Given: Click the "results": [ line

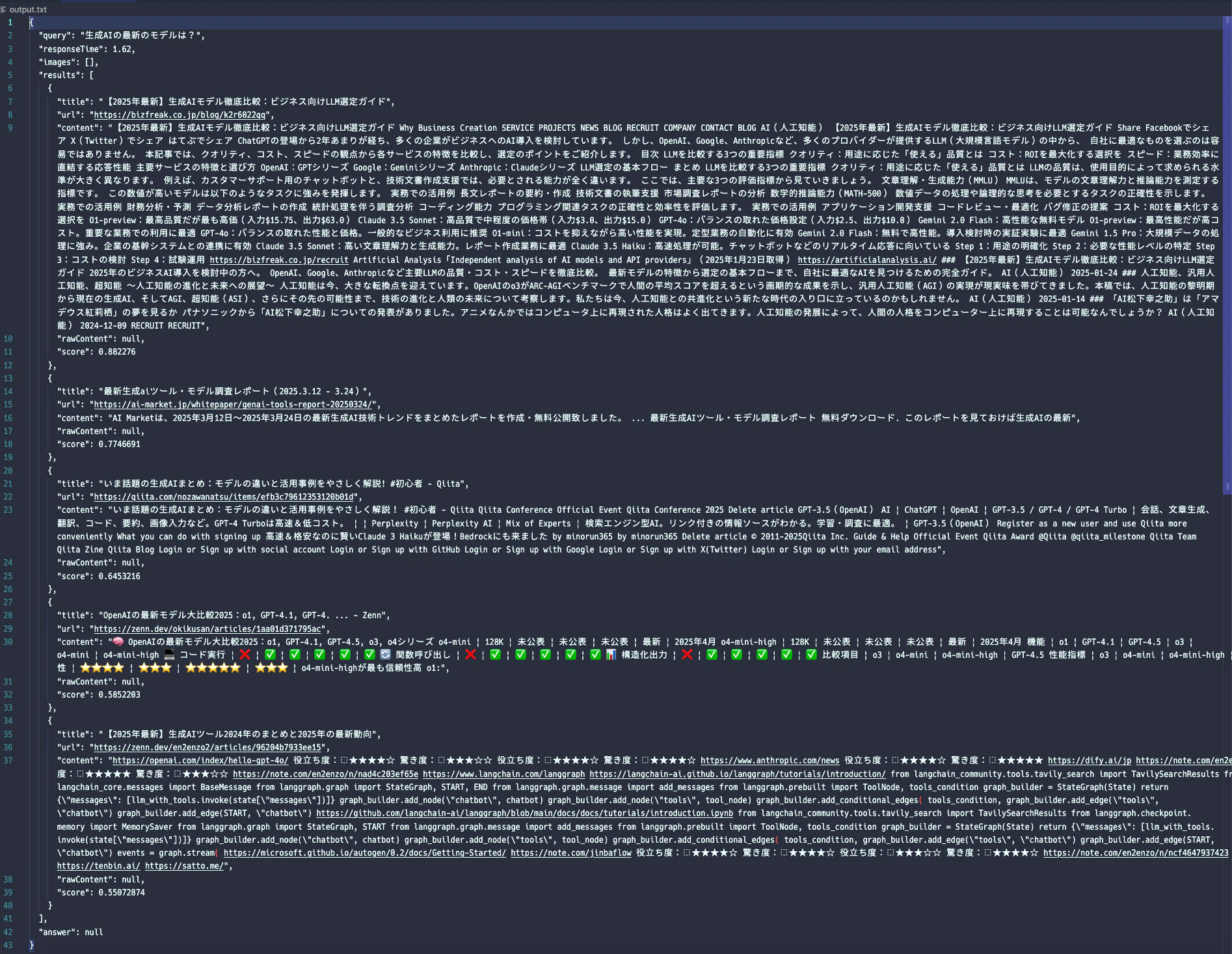Looking at the screenshot, I should [66, 75].
